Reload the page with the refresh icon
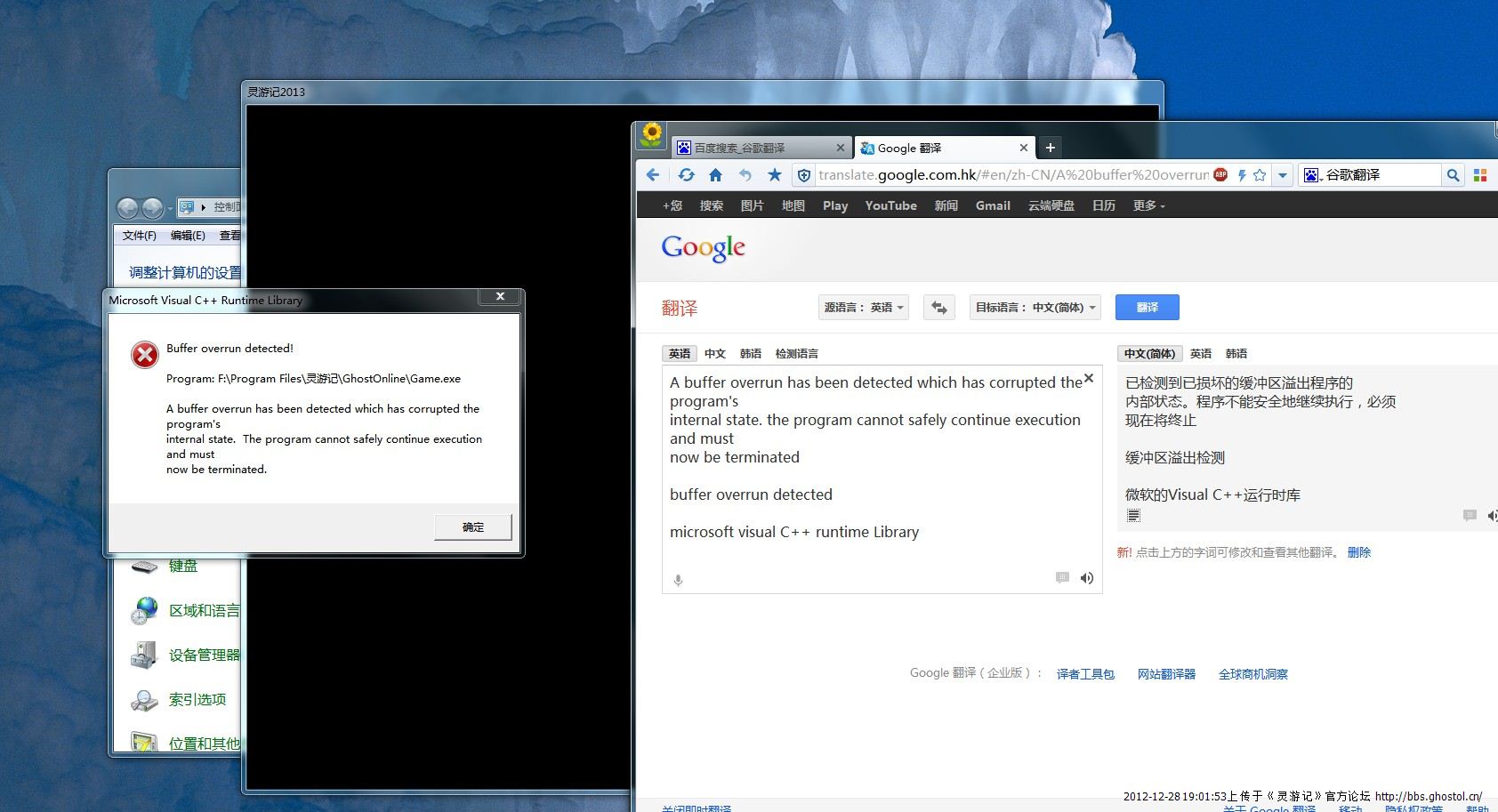 tap(686, 175)
